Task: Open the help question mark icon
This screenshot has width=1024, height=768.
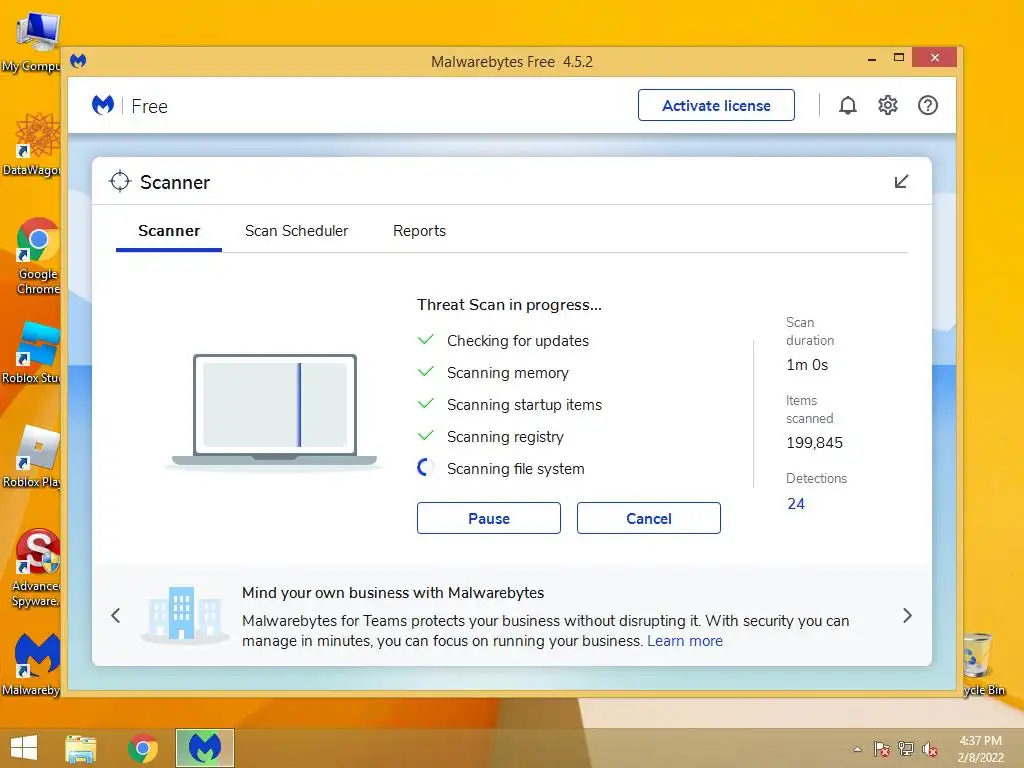Action: pyautogui.click(x=927, y=105)
